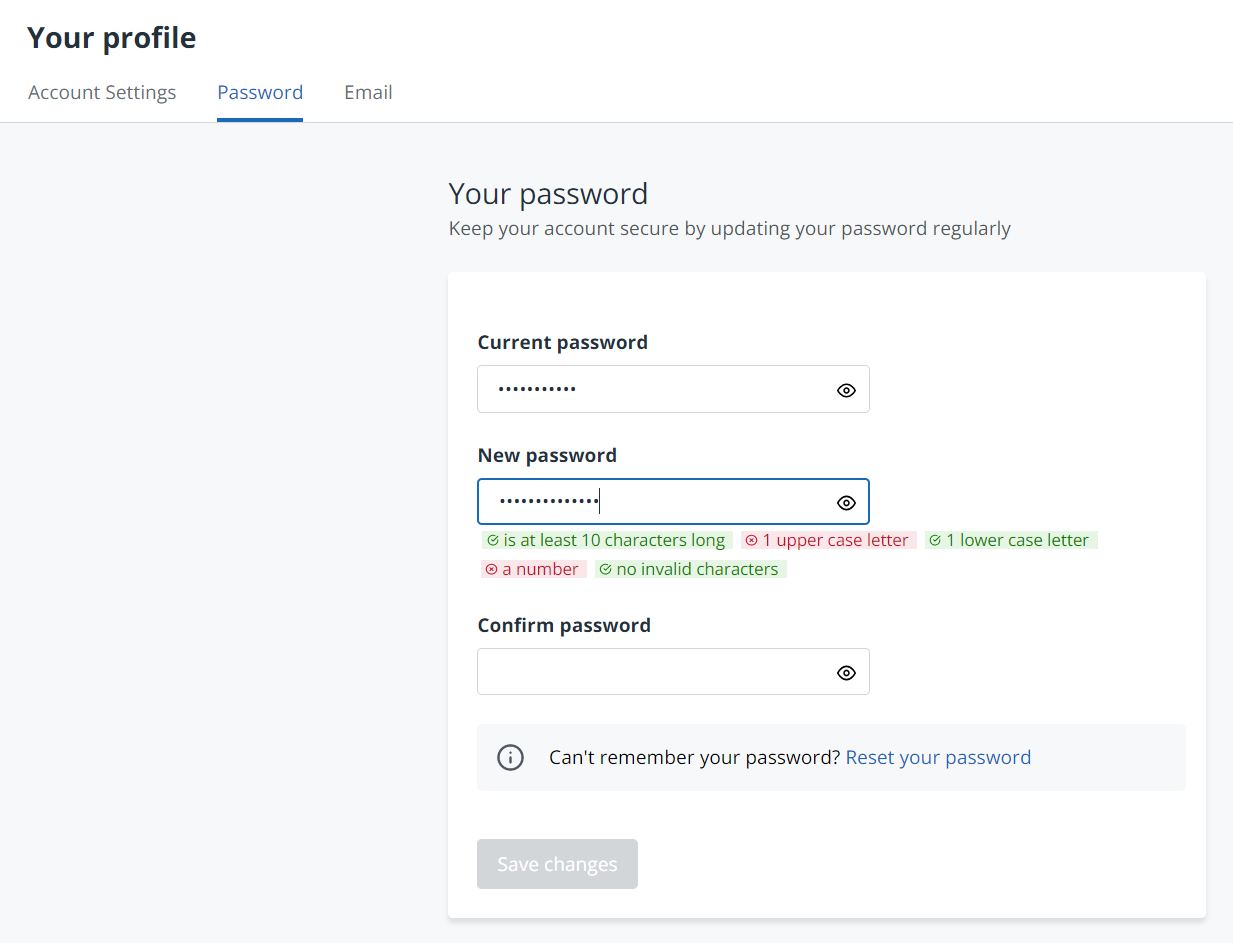
Task: Select the Password tab
Action: coord(260,93)
